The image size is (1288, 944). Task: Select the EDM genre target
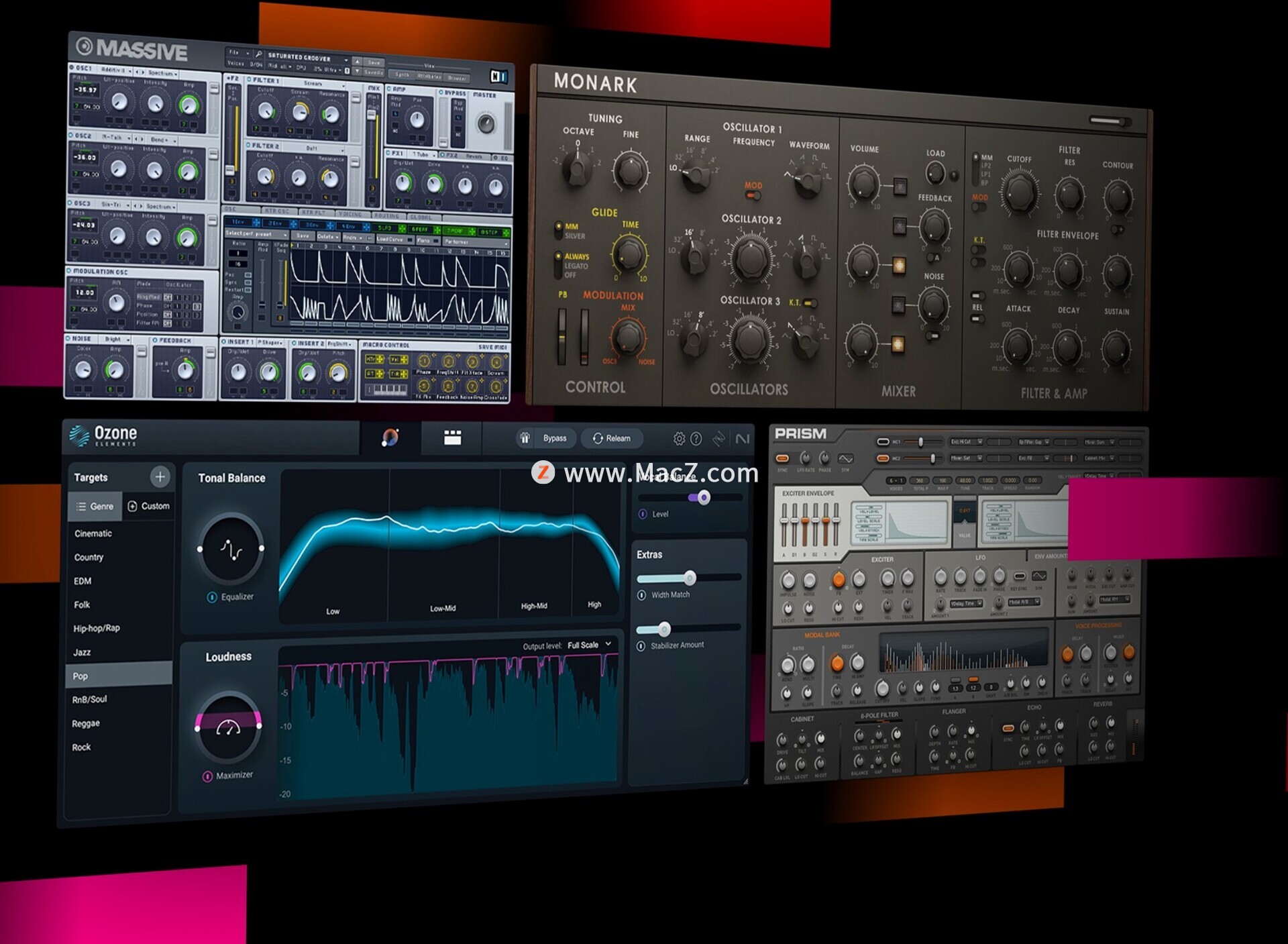coord(83,581)
